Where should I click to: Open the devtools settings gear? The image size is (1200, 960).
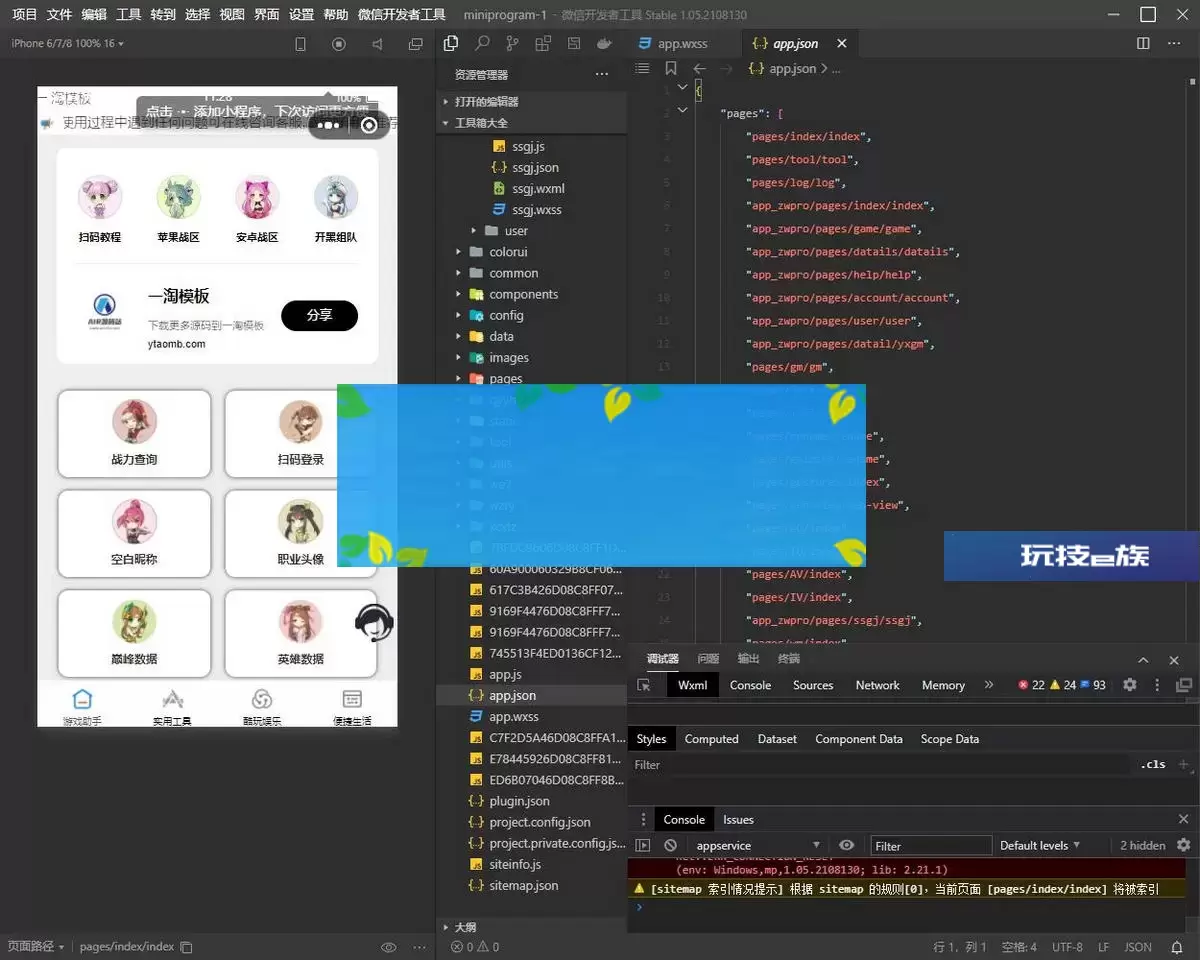1130,685
